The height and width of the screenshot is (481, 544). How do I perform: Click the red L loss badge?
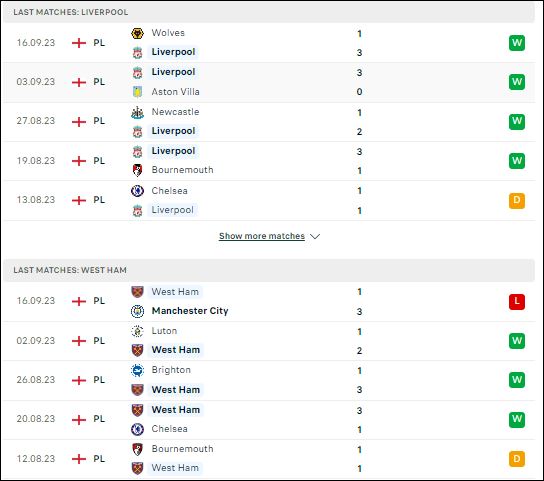tap(517, 301)
